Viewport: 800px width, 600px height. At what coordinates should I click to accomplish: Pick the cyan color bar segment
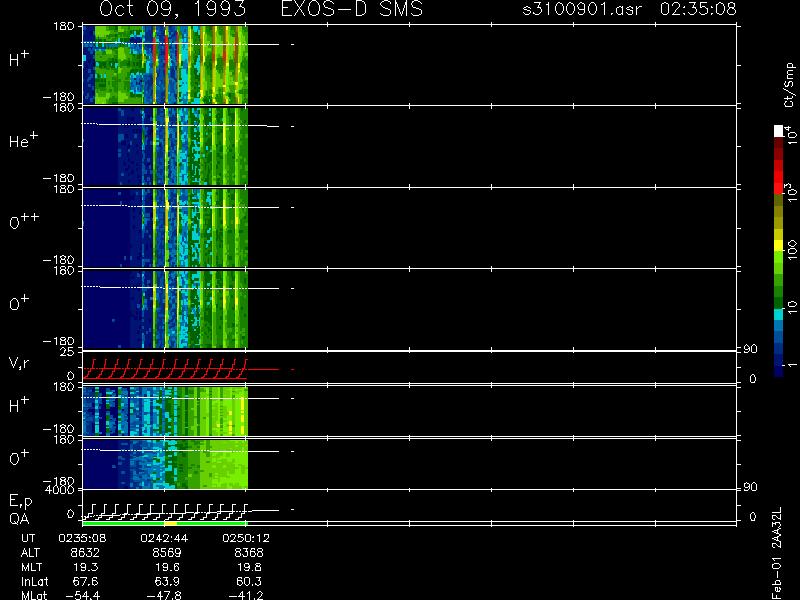click(779, 314)
